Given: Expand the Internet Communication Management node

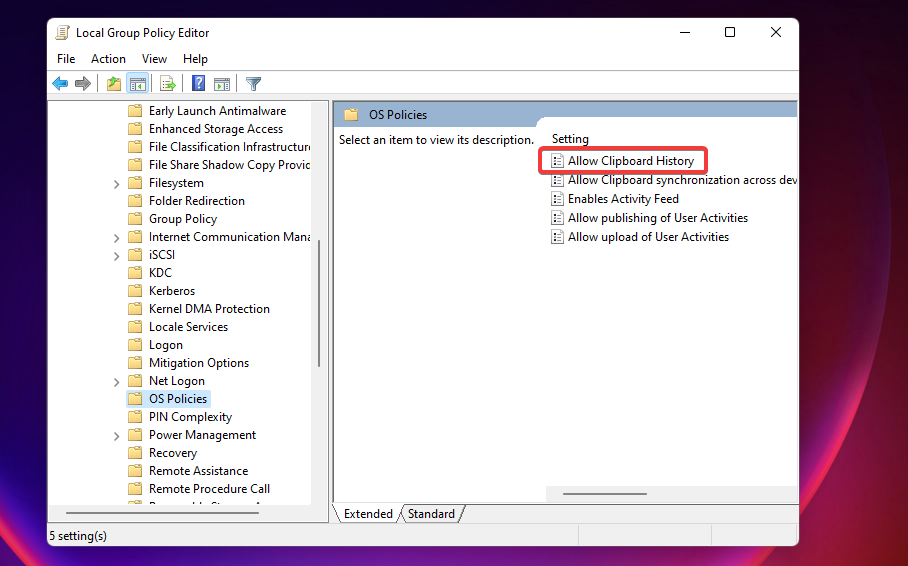Looking at the screenshot, I should (x=117, y=238).
